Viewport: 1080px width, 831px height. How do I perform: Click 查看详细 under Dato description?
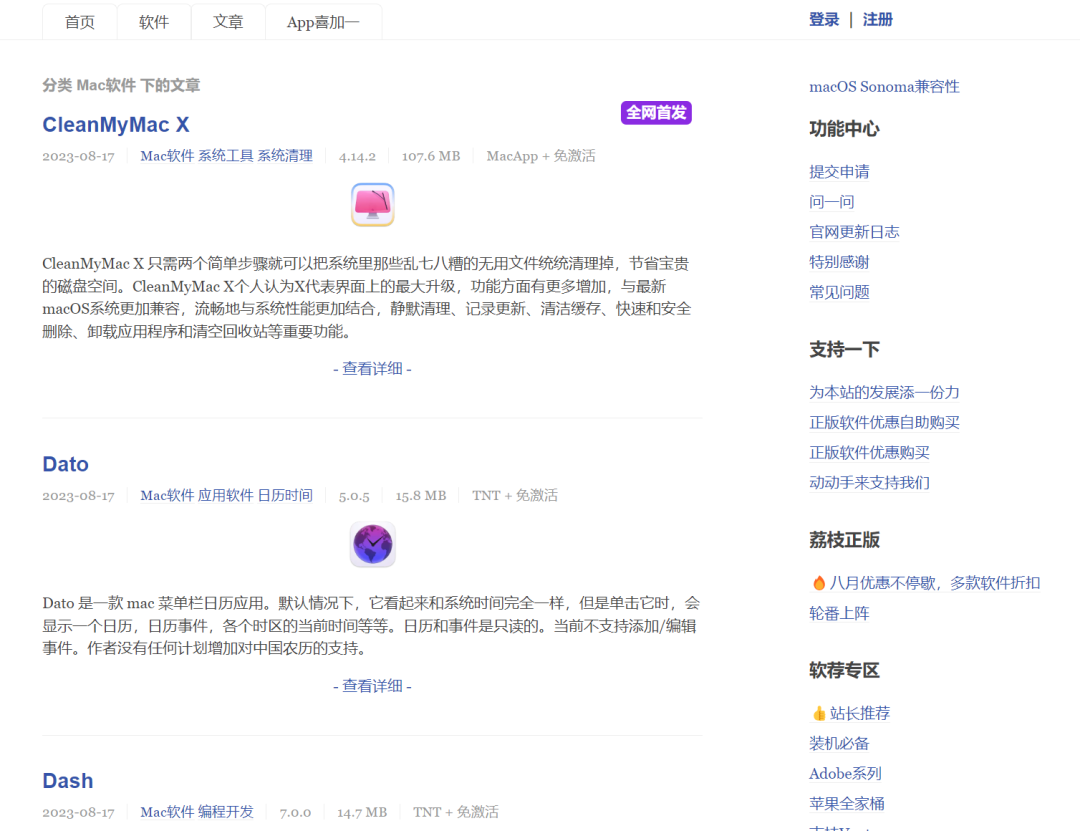pos(372,685)
